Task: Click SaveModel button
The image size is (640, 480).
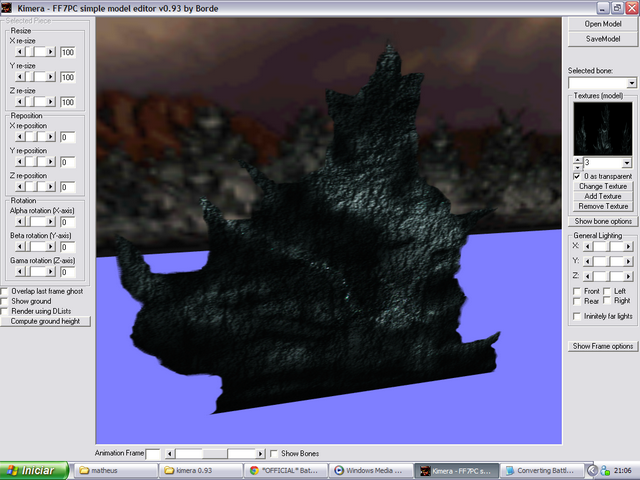Action: [602, 39]
